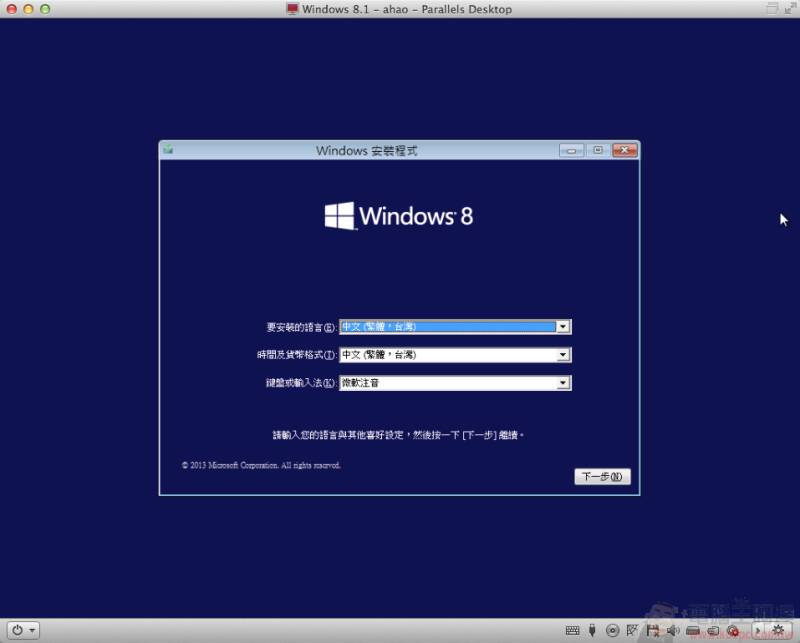Open the power button menu at bottom left
The height and width of the screenshot is (643, 800).
point(23,630)
